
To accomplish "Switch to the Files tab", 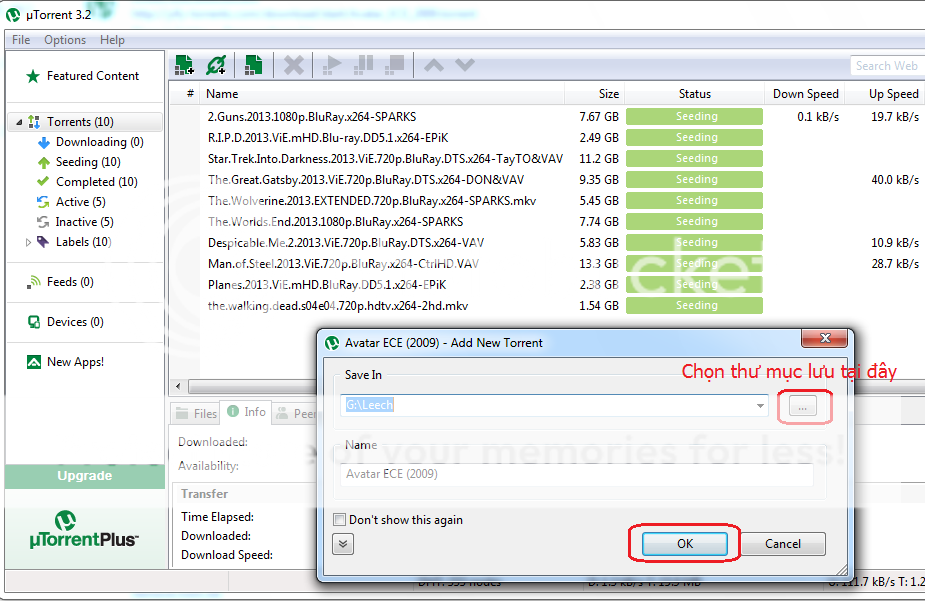I will (x=195, y=413).
